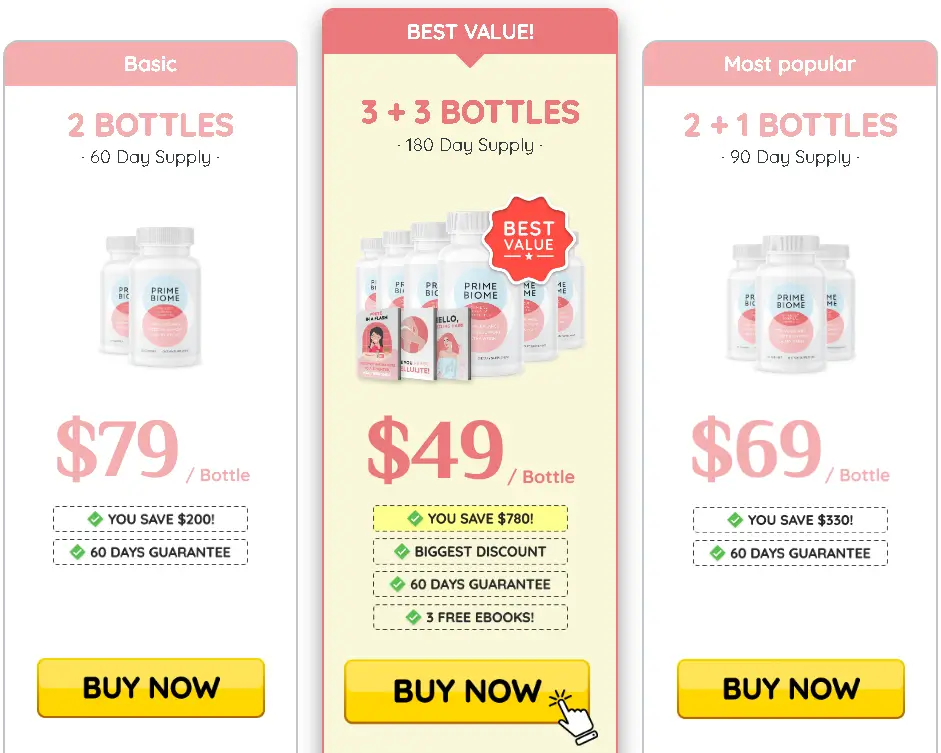Click the checkmark beside the Basic plan's 60 Days Guarantee
Viewport: 941px width, 753px height.
tap(77, 552)
